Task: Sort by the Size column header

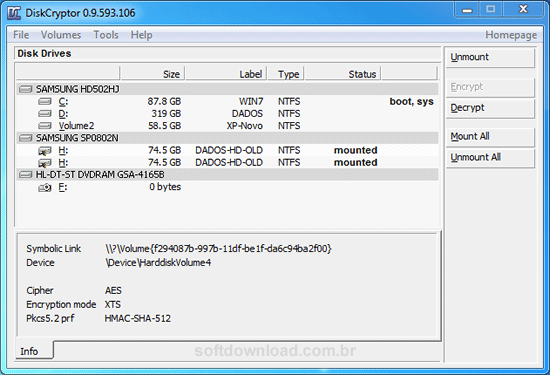Action: click(152, 74)
